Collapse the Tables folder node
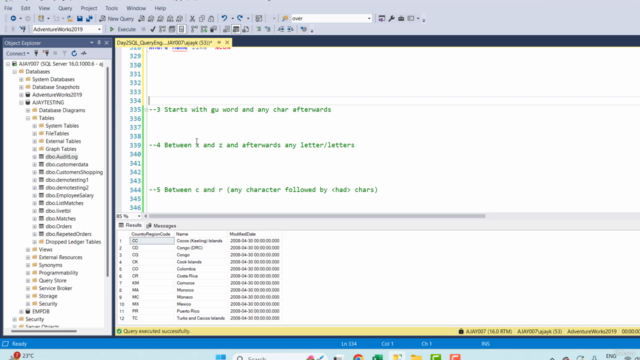The image size is (640, 360). coord(28,118)
